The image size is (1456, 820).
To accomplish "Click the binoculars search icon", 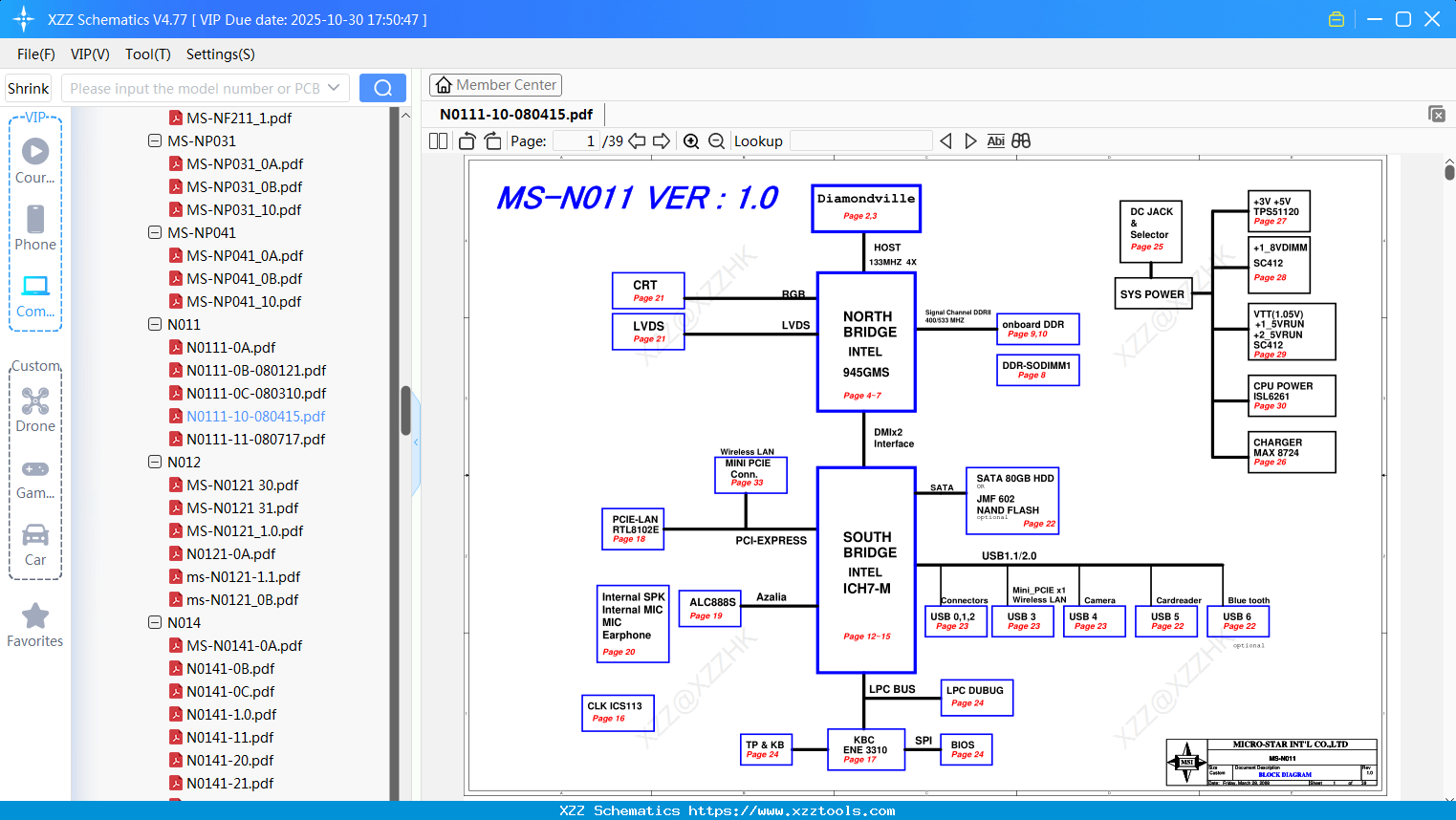I will (x=1021, y=140).
